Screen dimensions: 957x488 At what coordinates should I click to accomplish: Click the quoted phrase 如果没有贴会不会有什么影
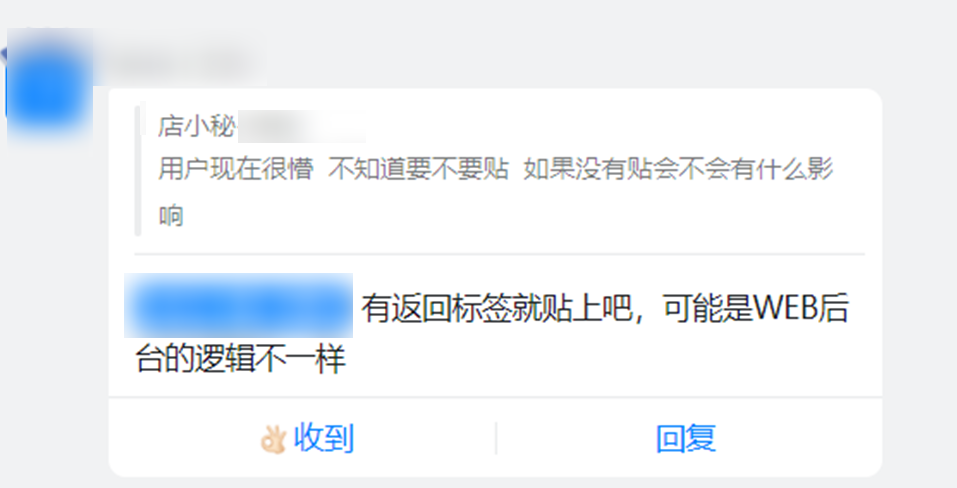[678, 169]
